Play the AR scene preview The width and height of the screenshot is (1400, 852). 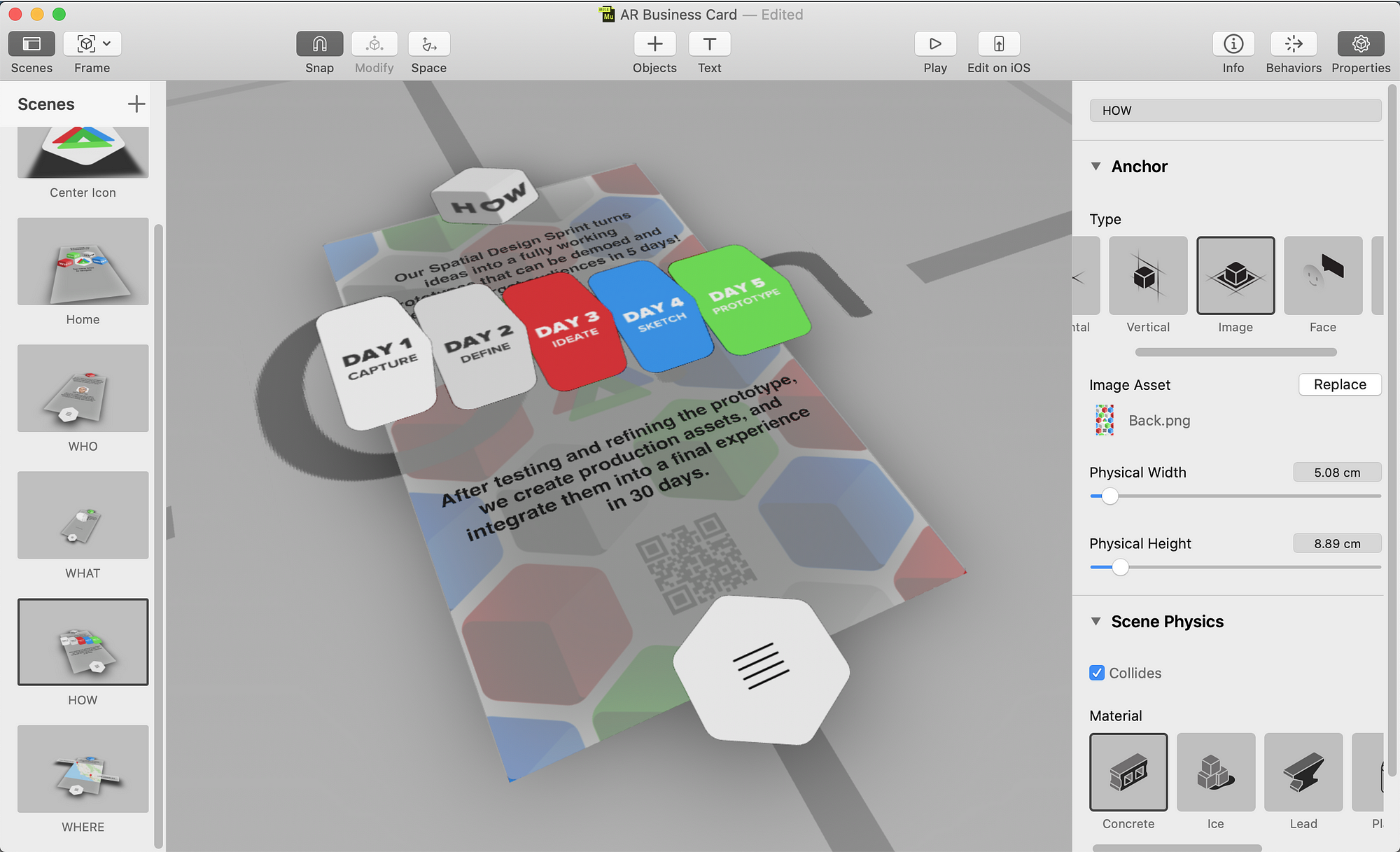(x=935, y=44)
